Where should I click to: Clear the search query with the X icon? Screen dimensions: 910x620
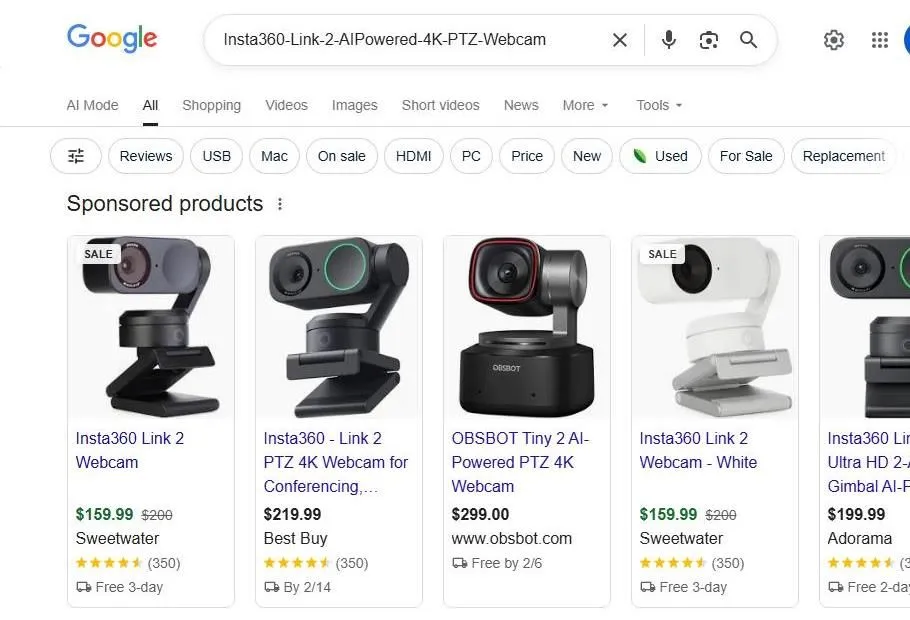(619, 40)
